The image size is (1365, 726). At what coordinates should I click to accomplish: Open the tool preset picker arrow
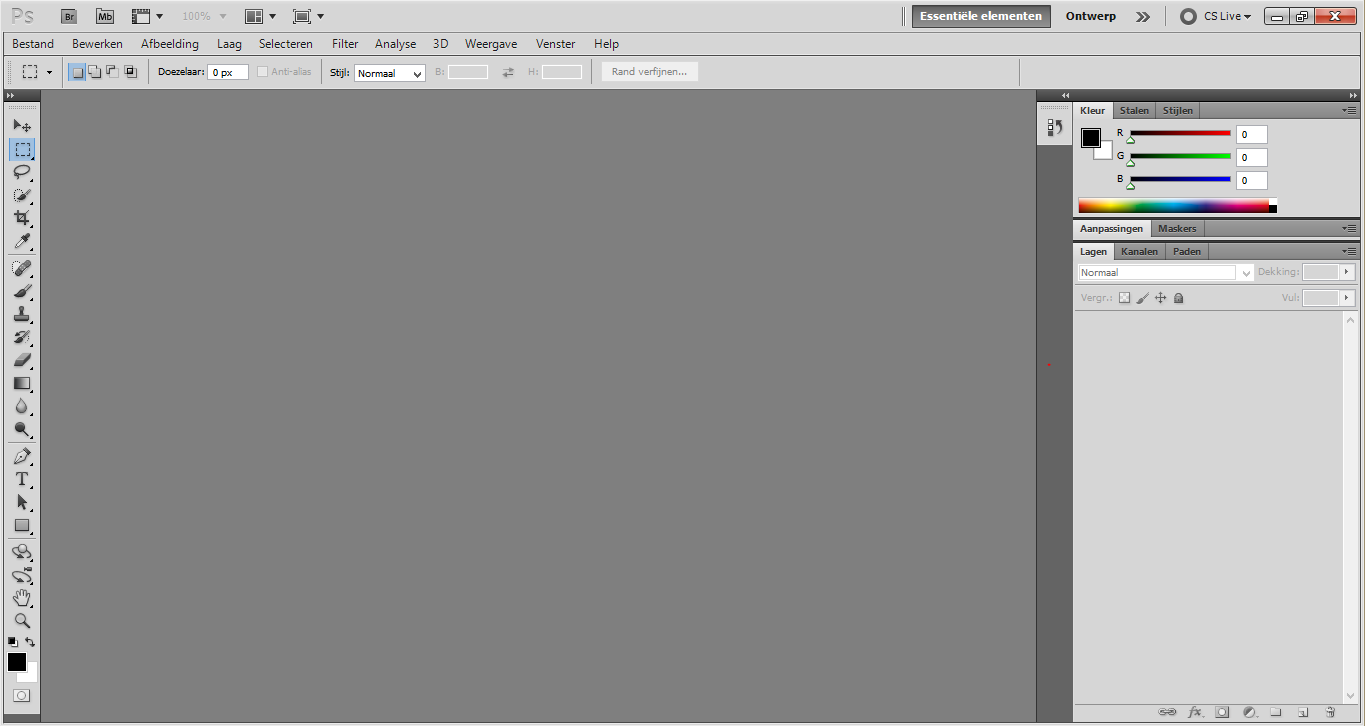49,72
